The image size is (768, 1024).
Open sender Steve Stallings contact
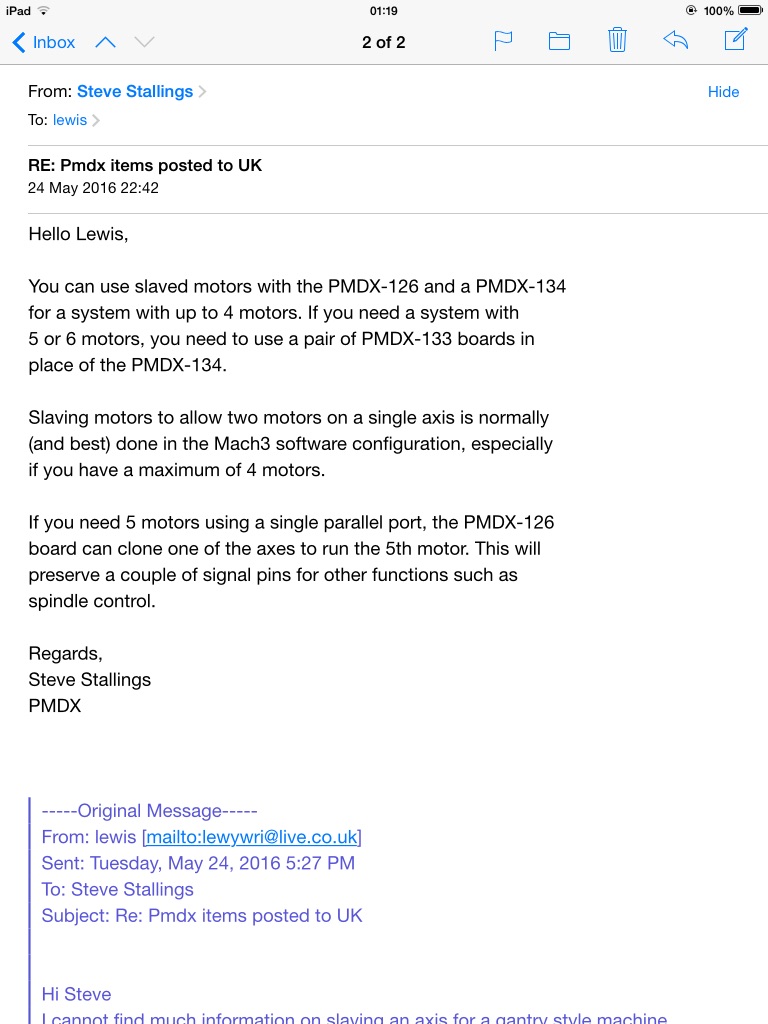tap(134, 92)
